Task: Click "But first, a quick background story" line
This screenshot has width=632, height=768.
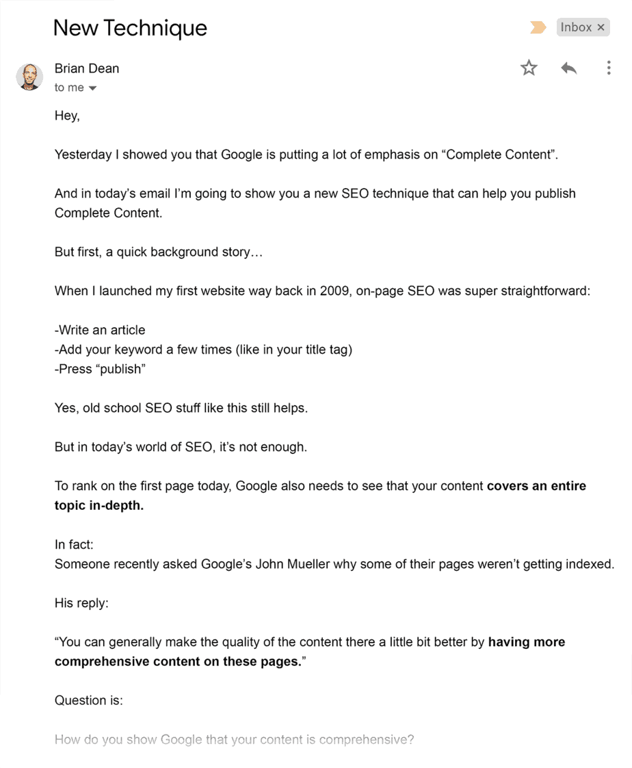Action: pos(158,252)
